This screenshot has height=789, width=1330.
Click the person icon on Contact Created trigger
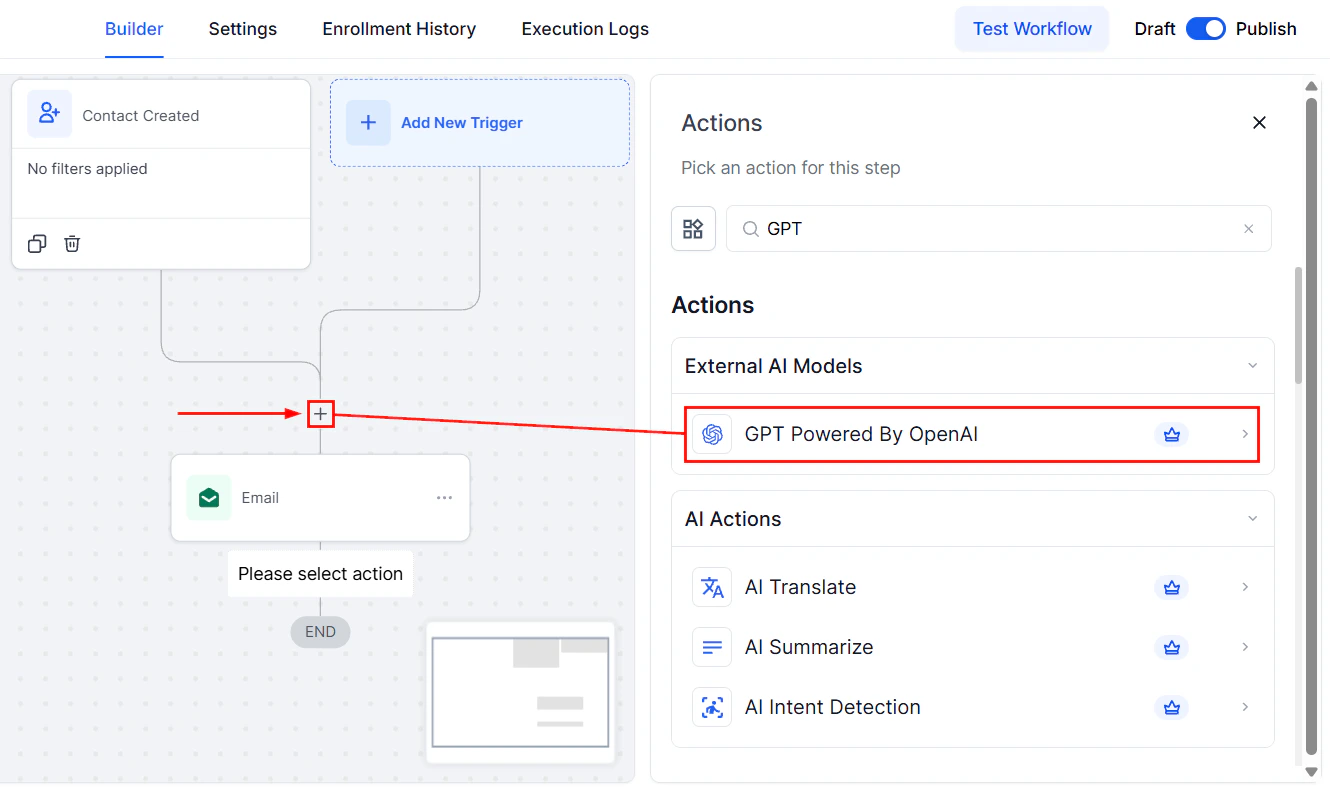[x=49, y=114]
